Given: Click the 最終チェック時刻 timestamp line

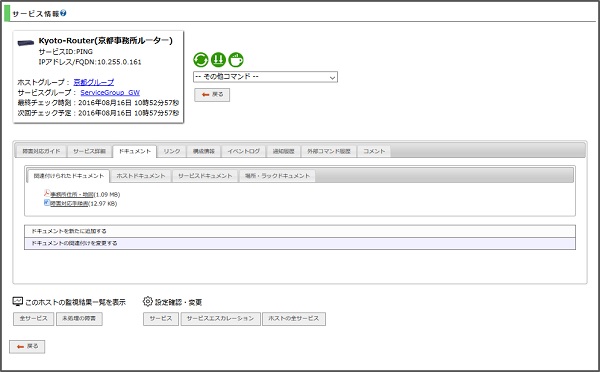Looking at the screenshot, I should [98, 103].
